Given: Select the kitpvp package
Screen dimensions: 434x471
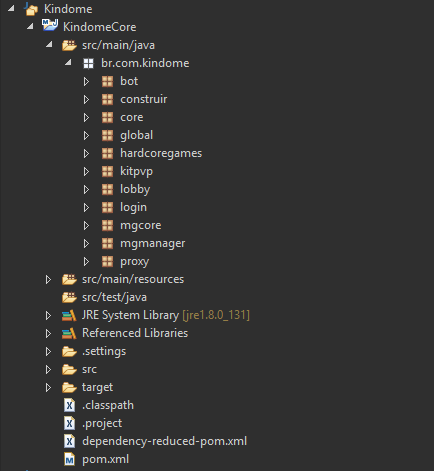Looking at the screenshot, I should tap(137, 172).
